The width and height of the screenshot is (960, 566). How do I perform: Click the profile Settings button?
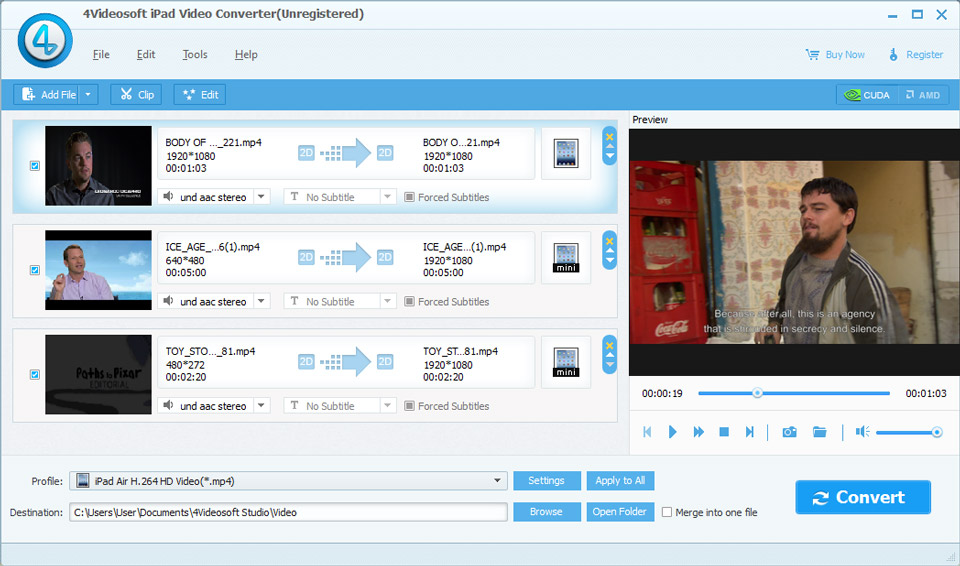tap(547, 480)
